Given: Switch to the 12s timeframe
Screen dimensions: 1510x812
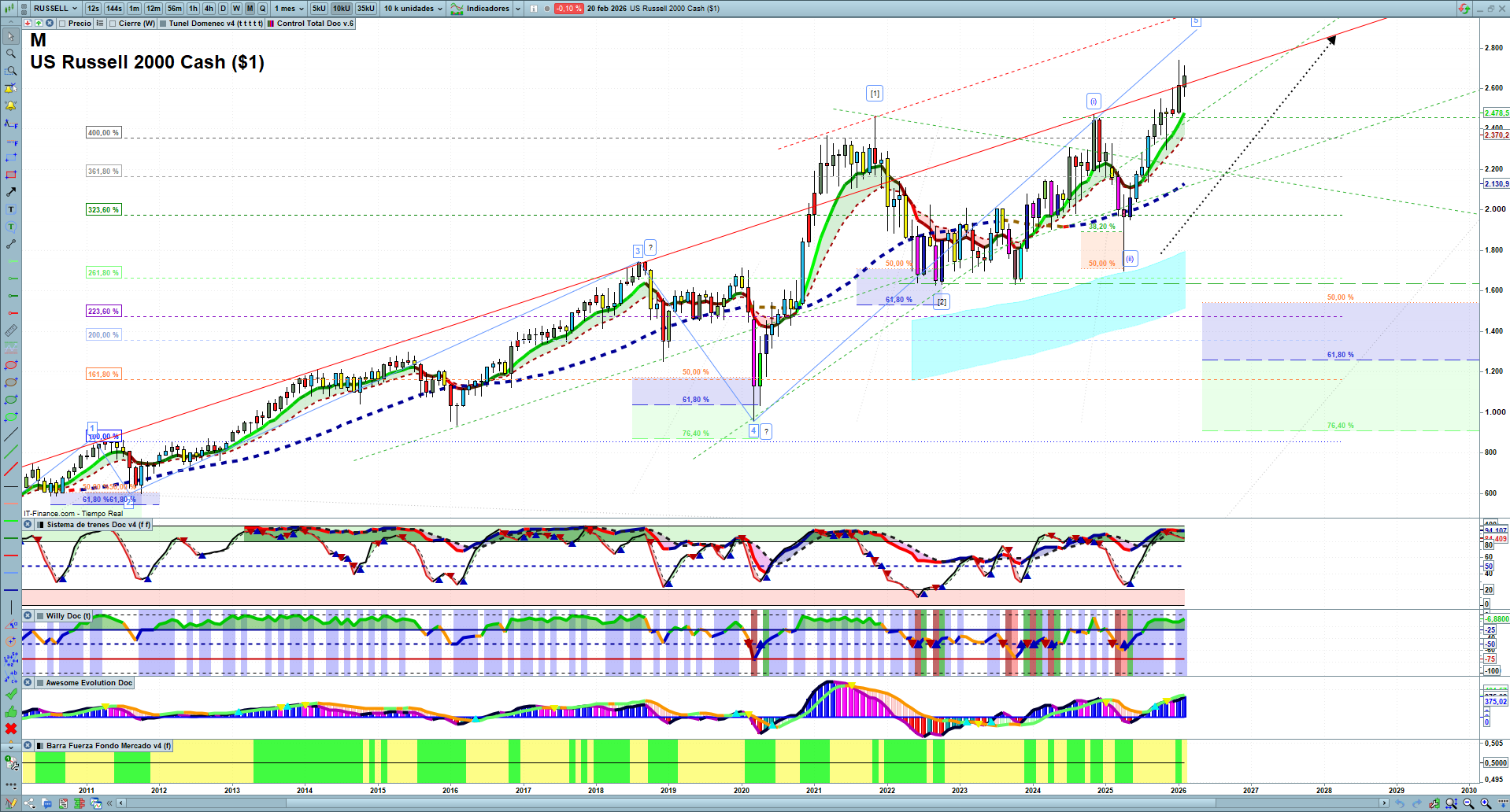Looking at the screenshot, I should 93,9.
